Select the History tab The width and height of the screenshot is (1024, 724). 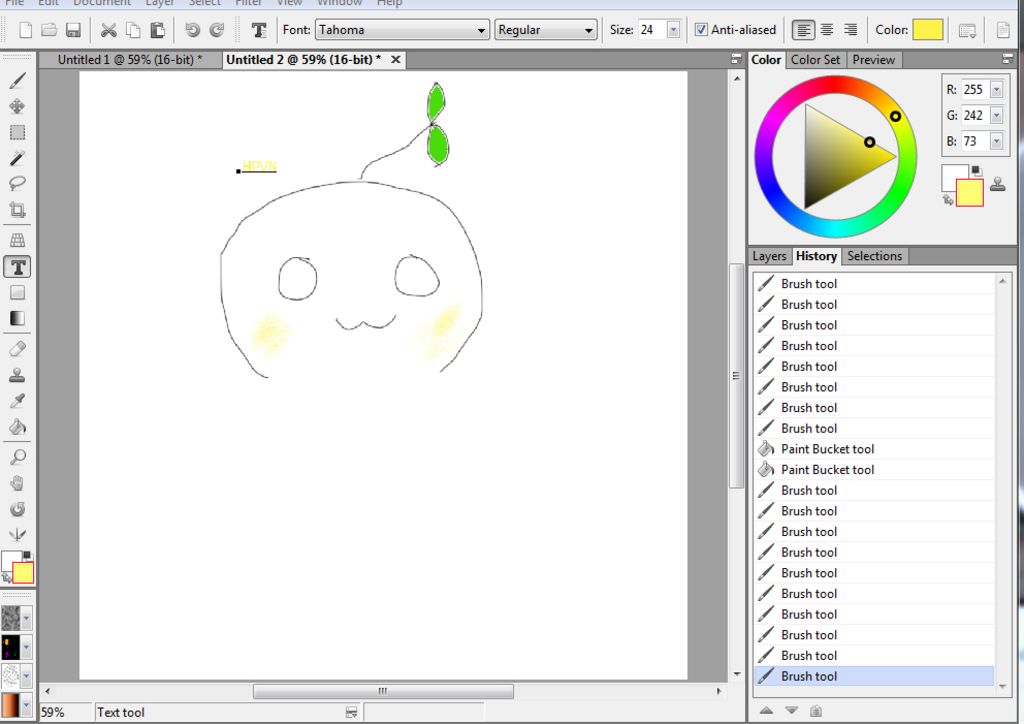(816, 257)
